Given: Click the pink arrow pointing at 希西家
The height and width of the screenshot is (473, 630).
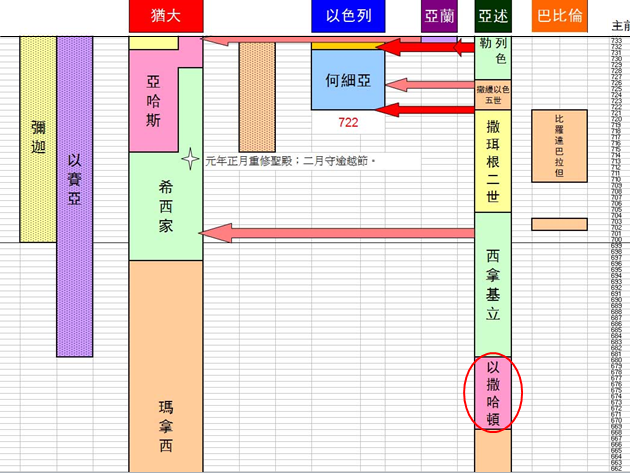Looking at the screenshot, I should click(337, 233).
